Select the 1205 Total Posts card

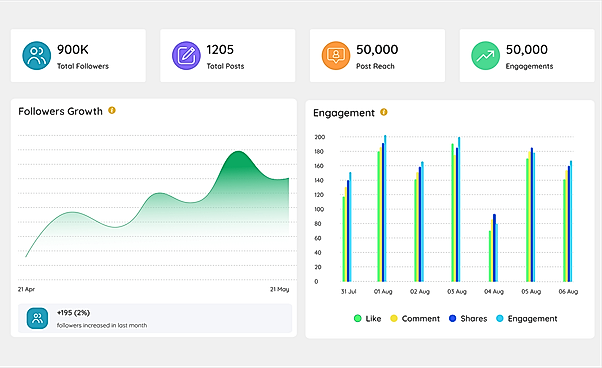pos(228,56)
